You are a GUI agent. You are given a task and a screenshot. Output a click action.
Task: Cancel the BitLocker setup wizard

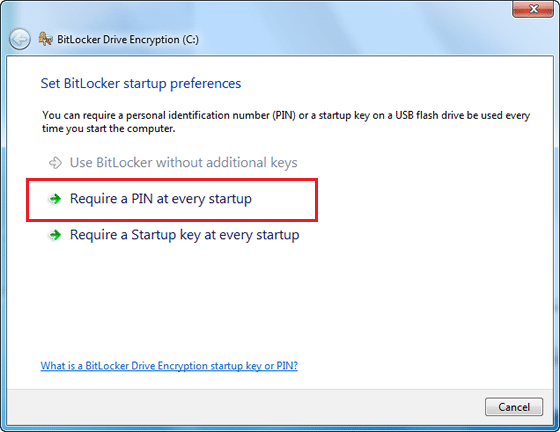point(514,407)
